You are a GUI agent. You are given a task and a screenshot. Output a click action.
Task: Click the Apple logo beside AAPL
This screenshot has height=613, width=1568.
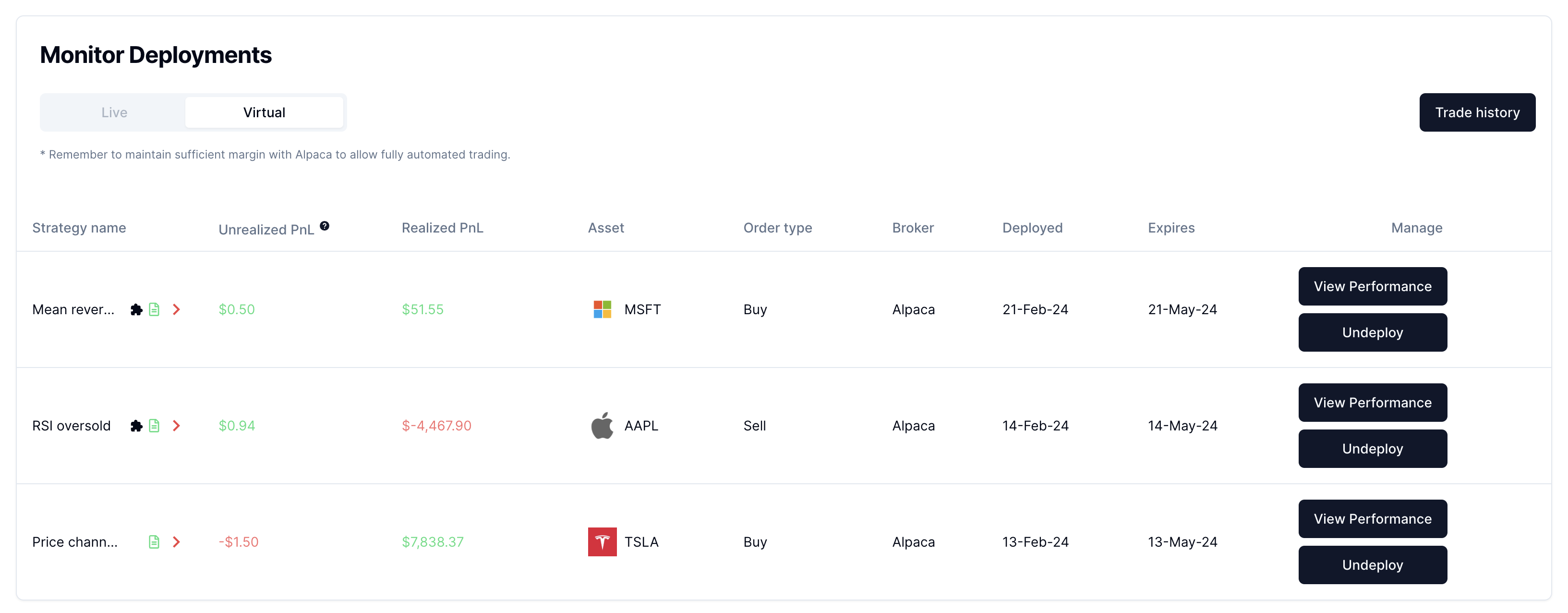[x=602, y=425]
